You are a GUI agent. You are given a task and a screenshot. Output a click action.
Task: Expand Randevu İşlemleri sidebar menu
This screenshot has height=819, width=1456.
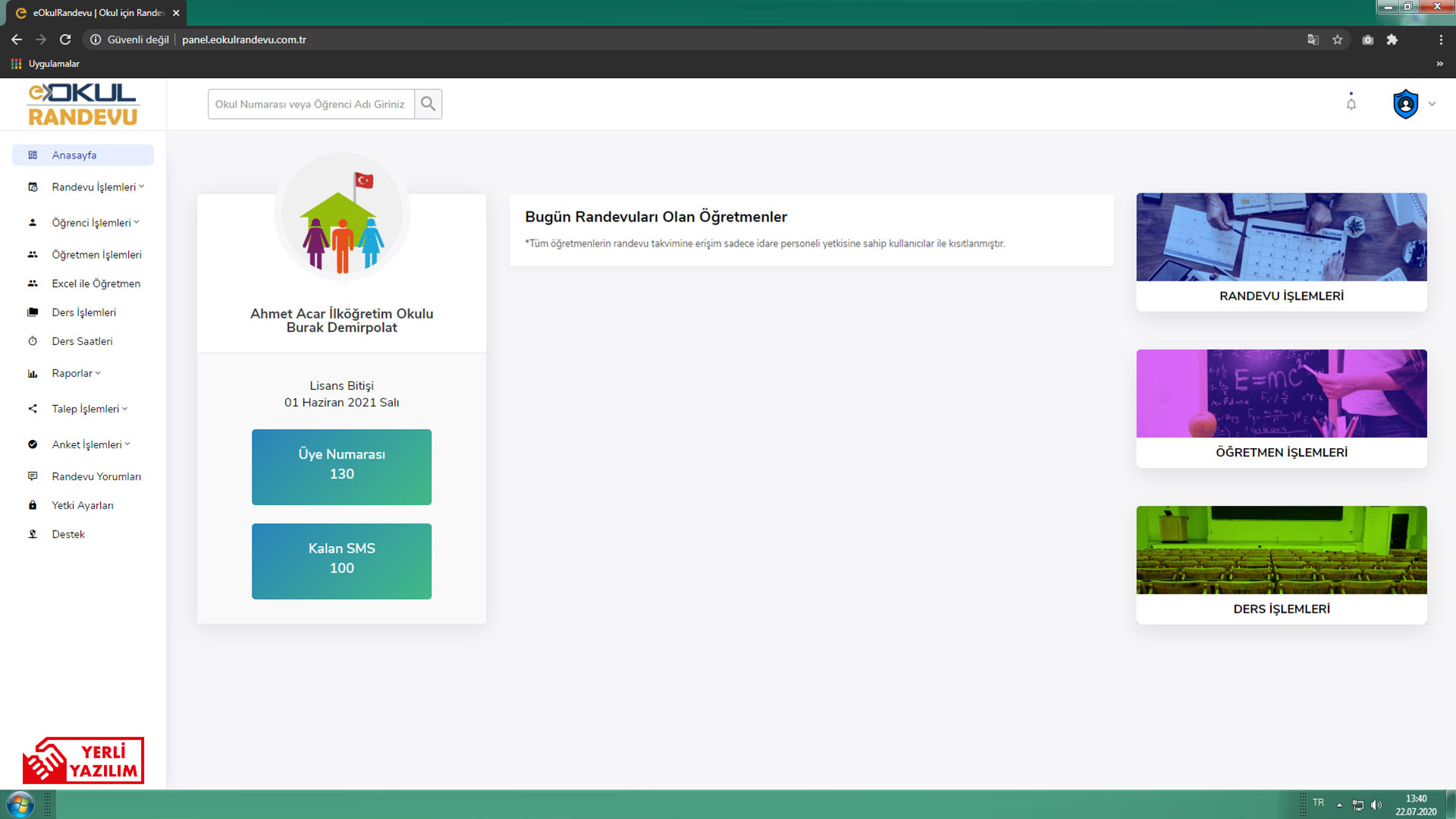click(97, 187)
